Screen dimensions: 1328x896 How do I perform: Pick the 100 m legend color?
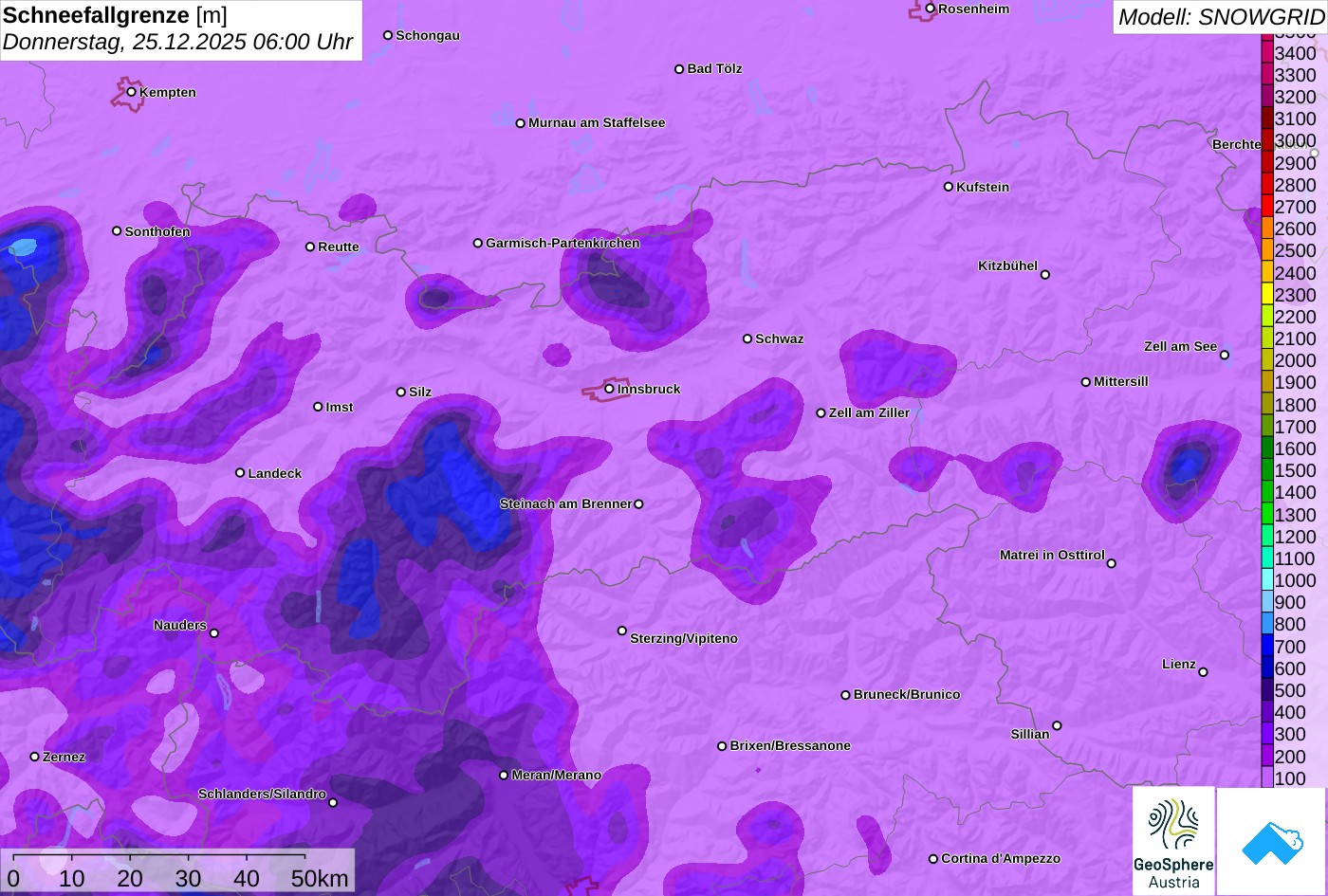(1266, 778)
